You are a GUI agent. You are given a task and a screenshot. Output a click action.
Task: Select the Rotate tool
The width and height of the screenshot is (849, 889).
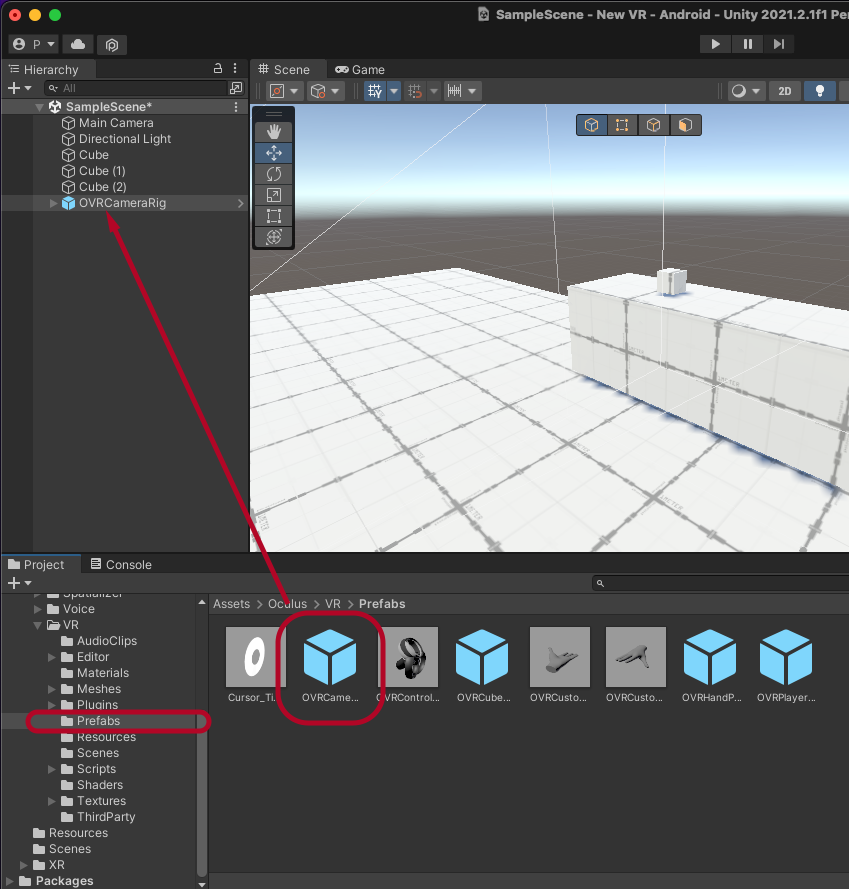click(273, 174)
